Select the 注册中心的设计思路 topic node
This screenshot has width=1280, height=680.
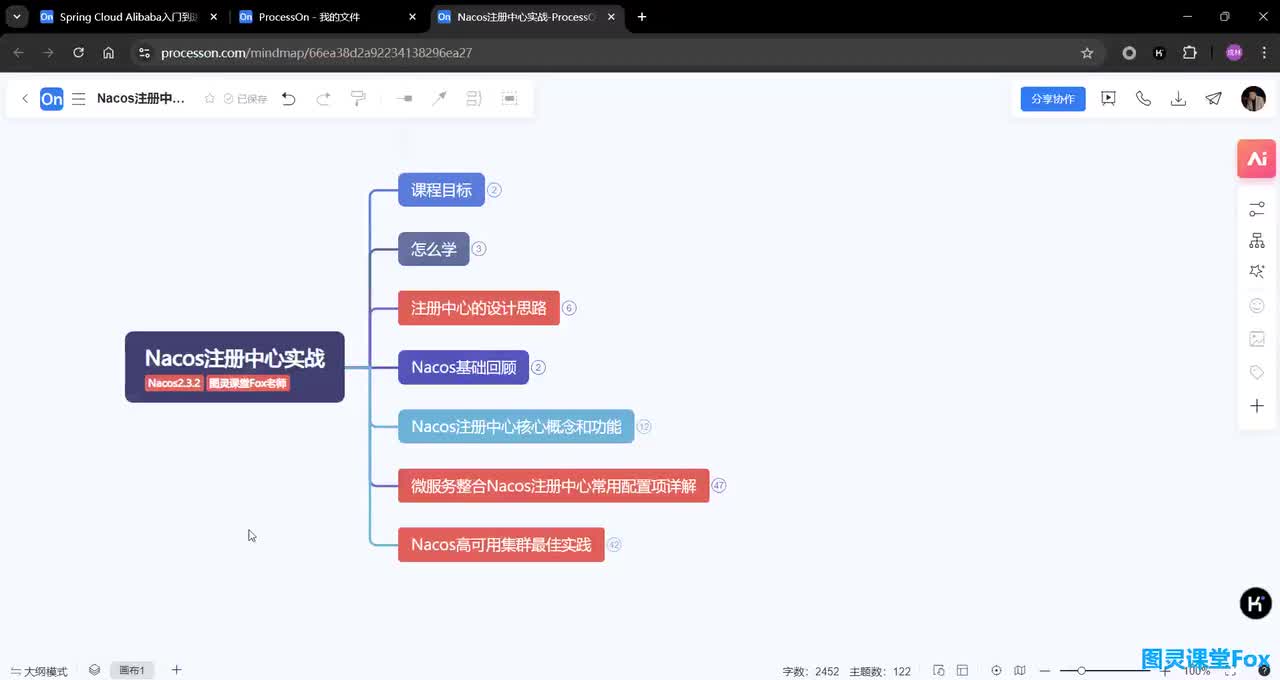pos(479,308)
